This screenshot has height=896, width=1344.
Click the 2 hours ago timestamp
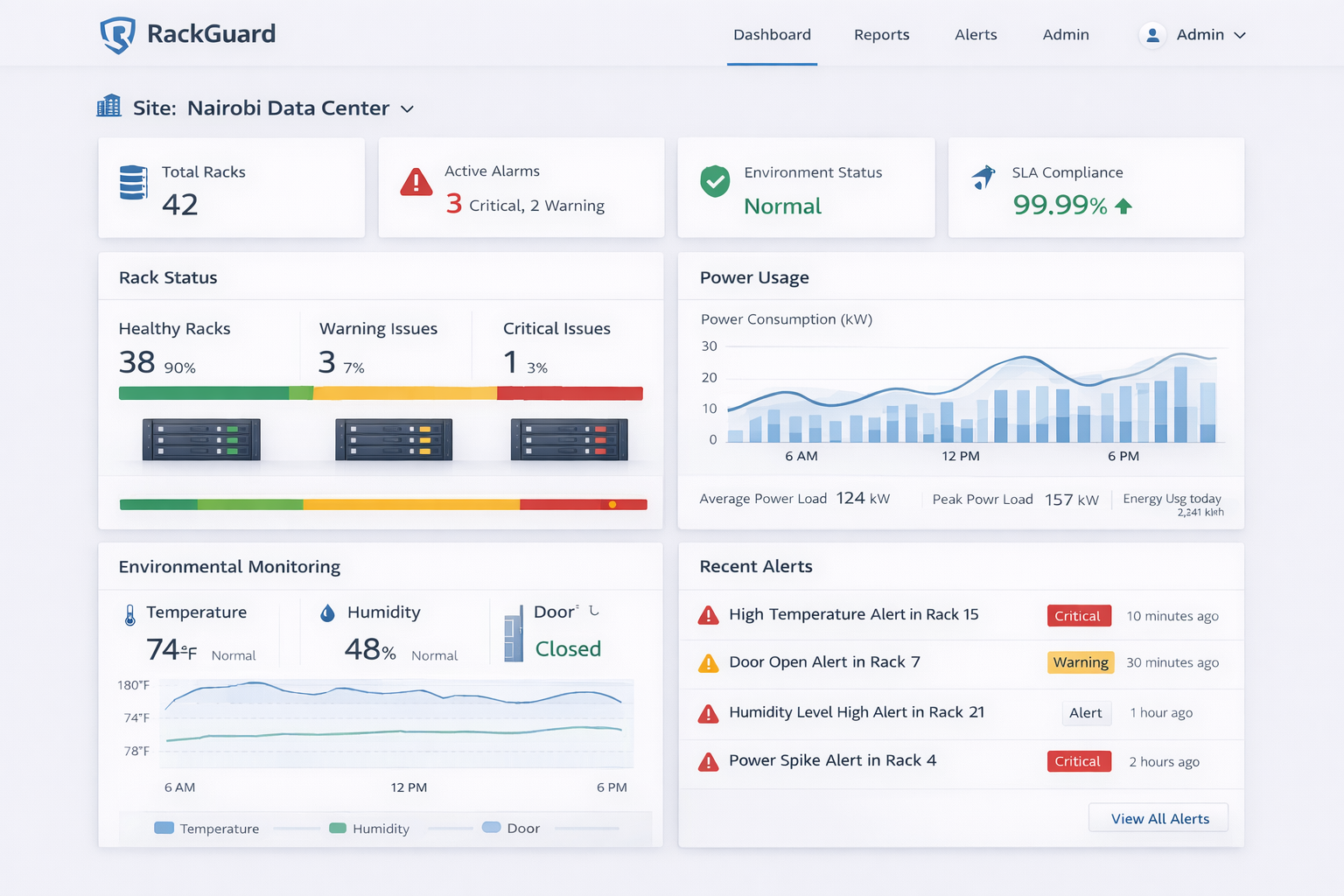pos(1164,762)
